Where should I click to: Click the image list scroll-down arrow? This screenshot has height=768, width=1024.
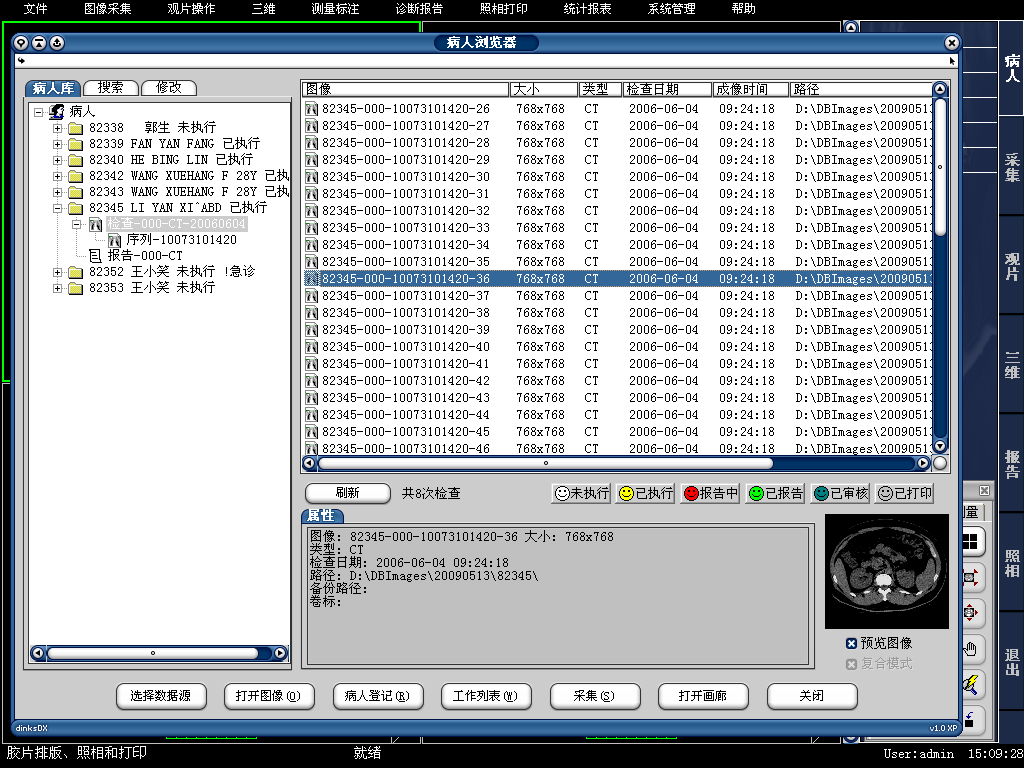tap(940, 446)
